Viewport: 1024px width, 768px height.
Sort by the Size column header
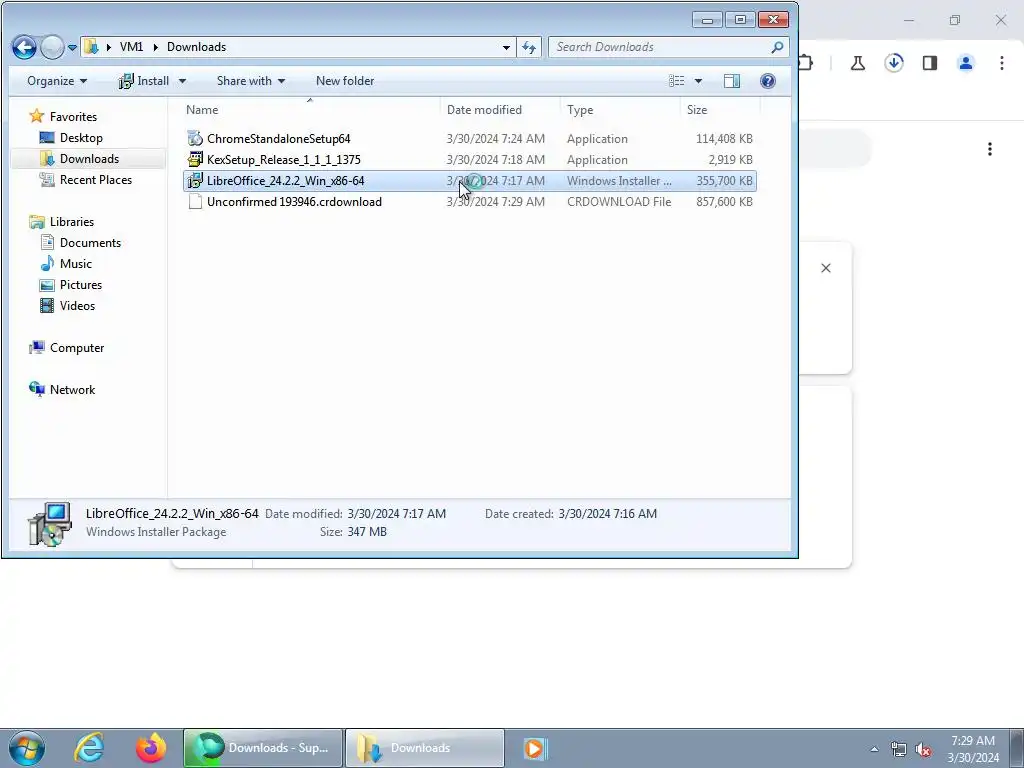click(x=720, y=110)
